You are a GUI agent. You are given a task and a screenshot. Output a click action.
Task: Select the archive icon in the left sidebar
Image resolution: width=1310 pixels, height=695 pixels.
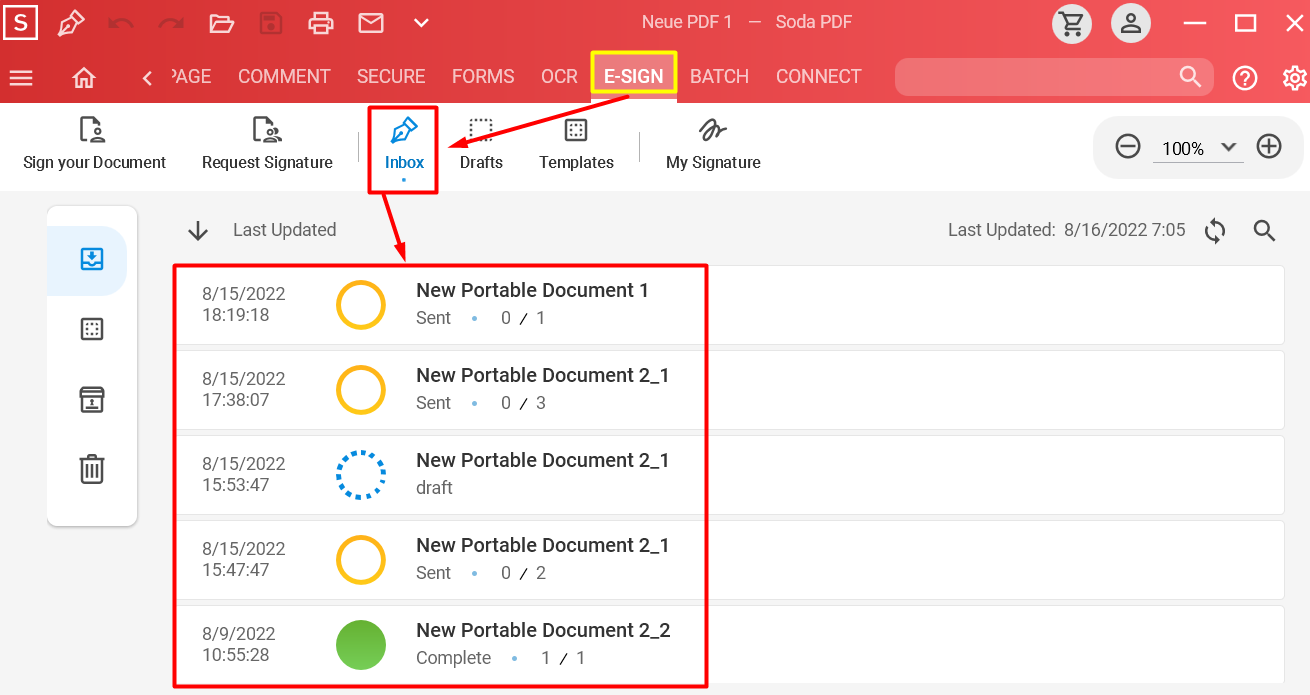coord(92,399)
